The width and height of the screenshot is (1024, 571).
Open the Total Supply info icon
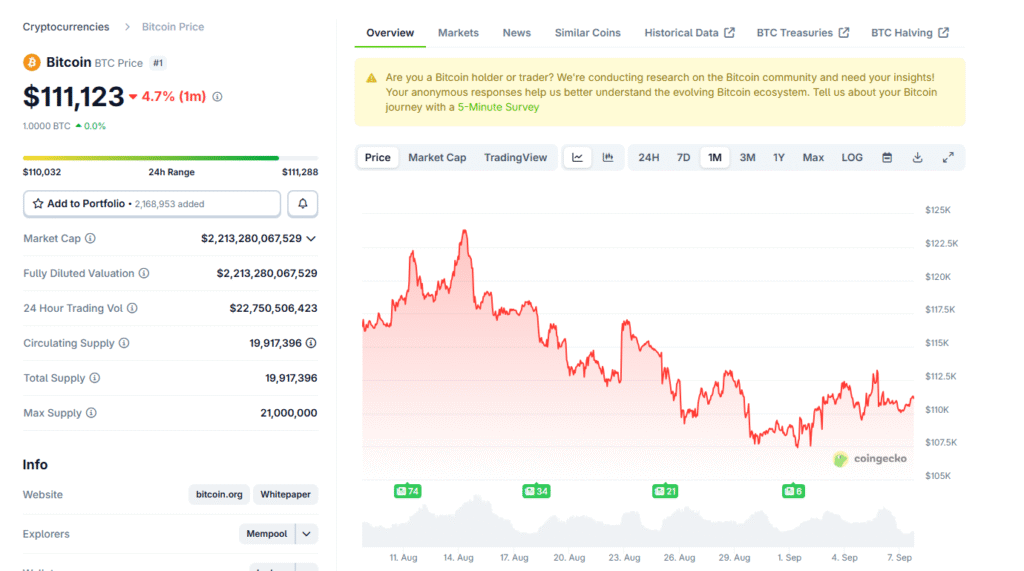pyautogui.click(x=95, y=378)
